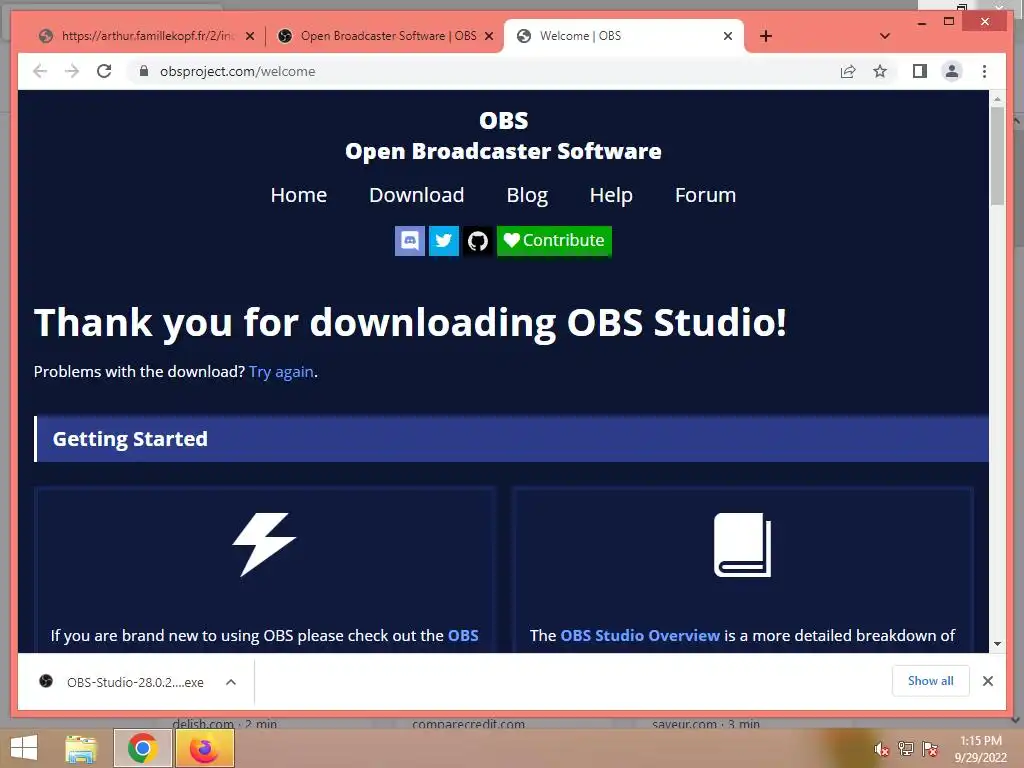Close the Welcome | OBS tab
Screen dimensions: 1024x768
pyautogui.click(x=728, y=36)
